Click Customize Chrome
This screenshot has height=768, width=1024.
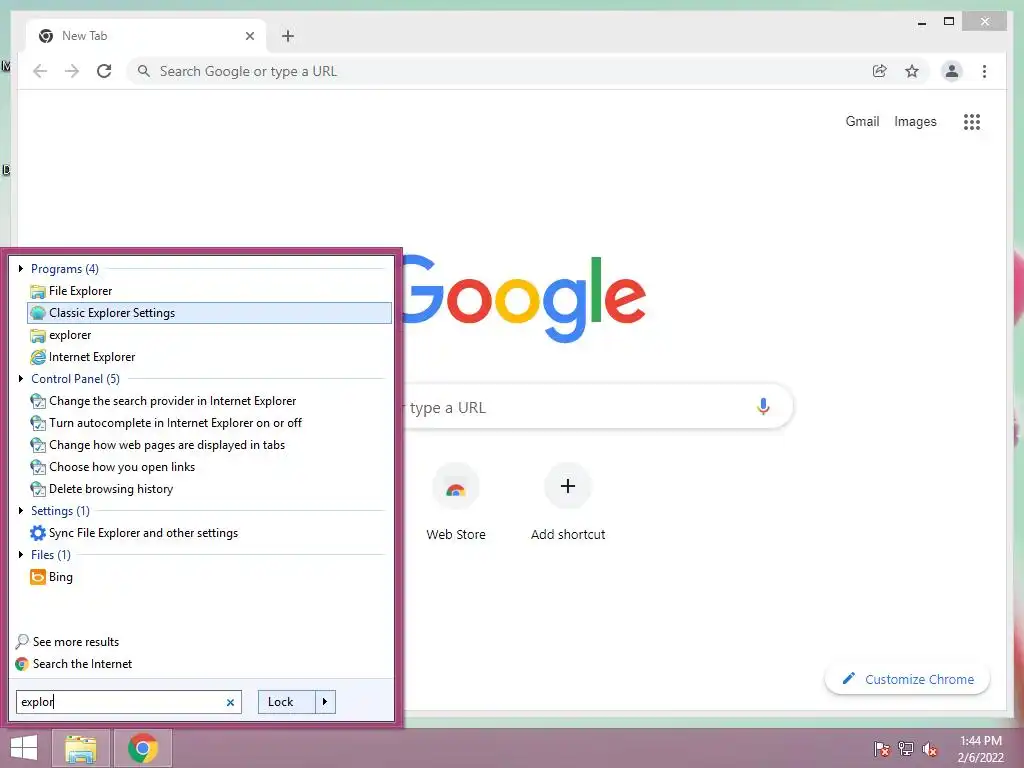coord(907,679)
